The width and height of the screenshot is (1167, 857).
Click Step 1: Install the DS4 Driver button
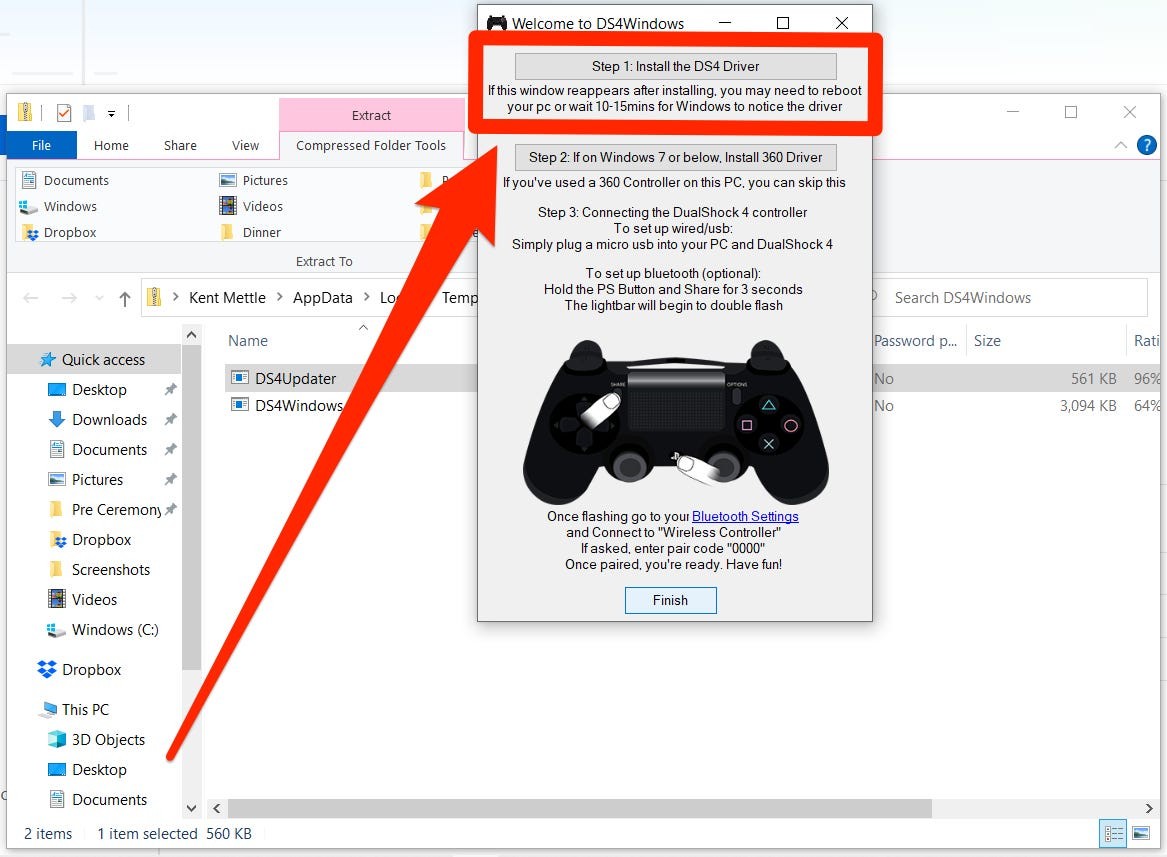[675, 66]
